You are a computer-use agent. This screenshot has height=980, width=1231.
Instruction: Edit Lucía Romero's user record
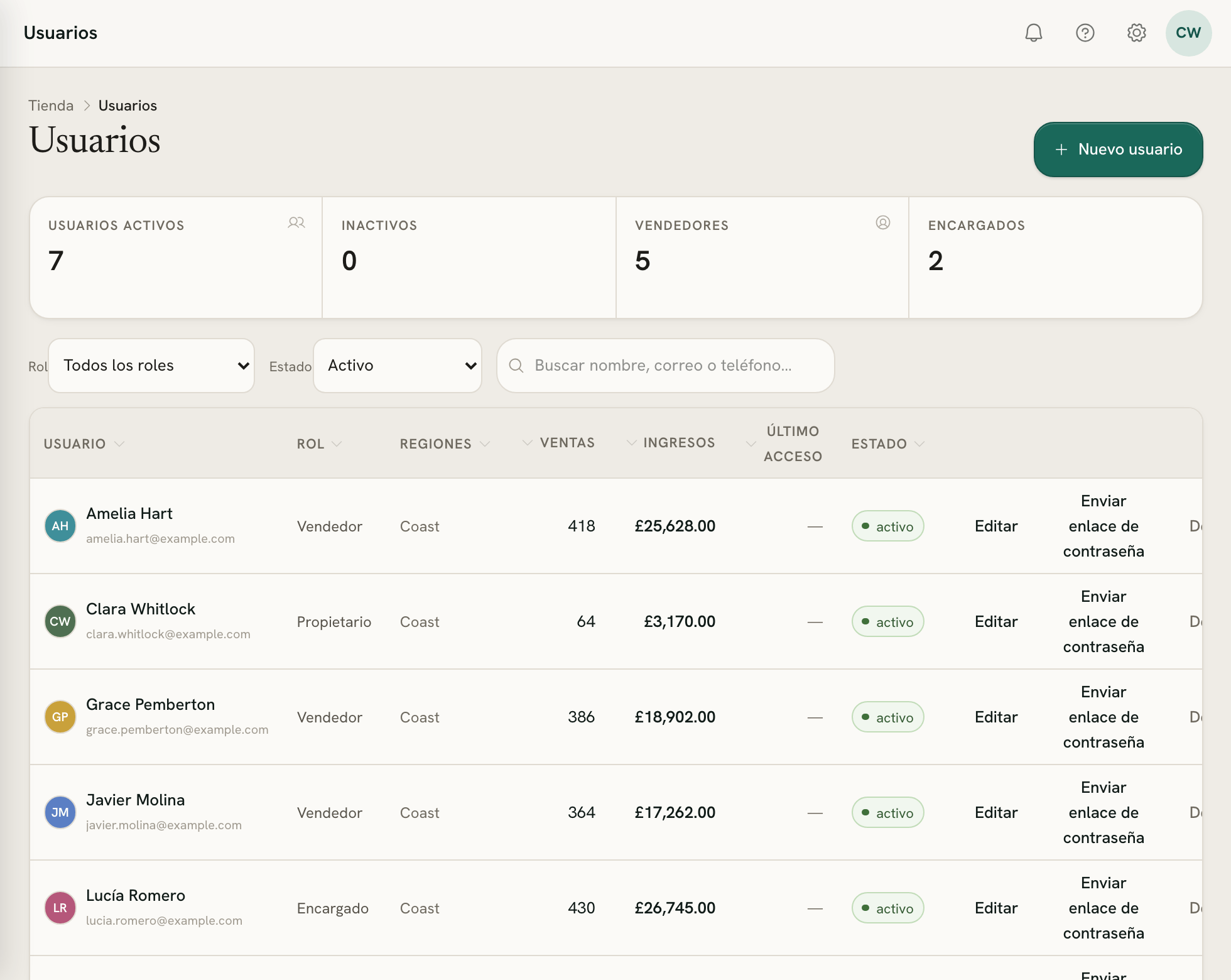coord(996,908)
